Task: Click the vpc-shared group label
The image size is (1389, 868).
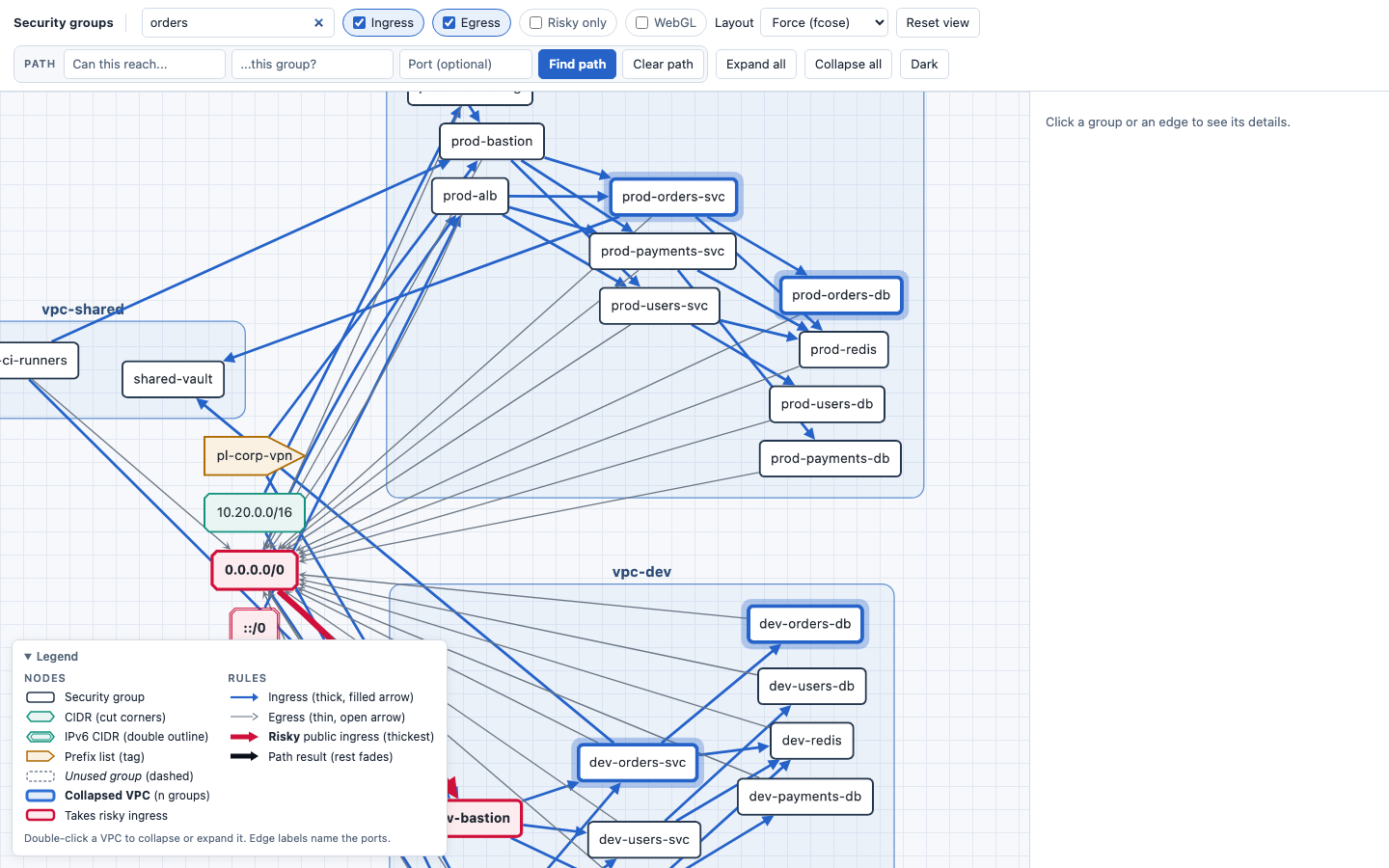Action: coord(83,310)
